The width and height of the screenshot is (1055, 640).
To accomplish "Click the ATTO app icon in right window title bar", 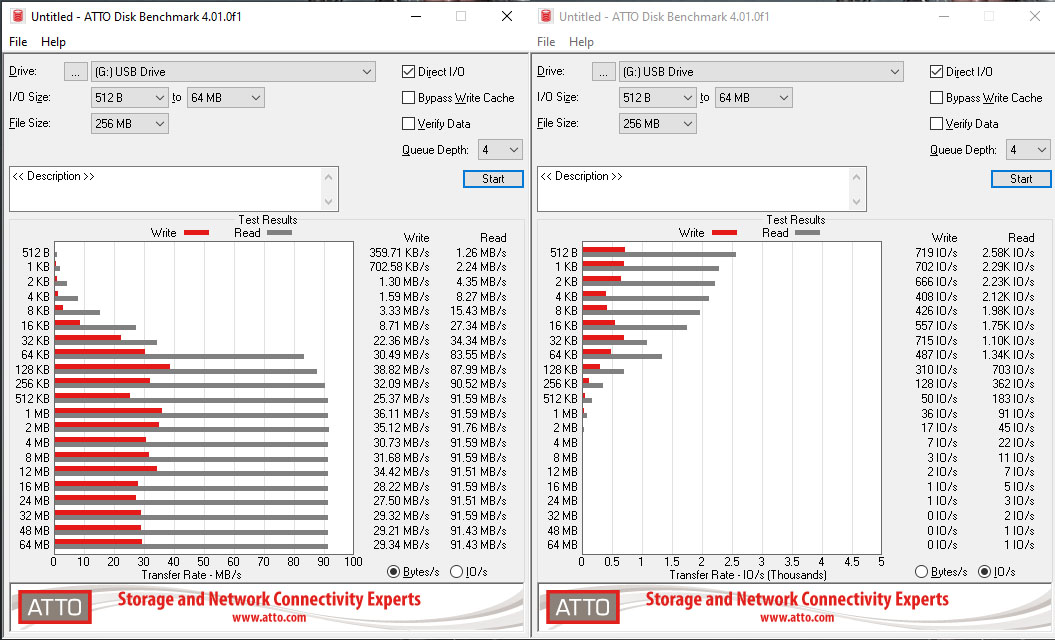I will [x=546, y=16].
